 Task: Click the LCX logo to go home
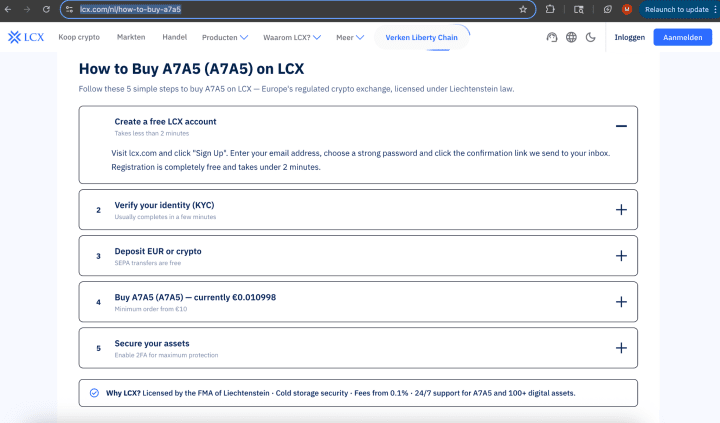click(26, 37)
